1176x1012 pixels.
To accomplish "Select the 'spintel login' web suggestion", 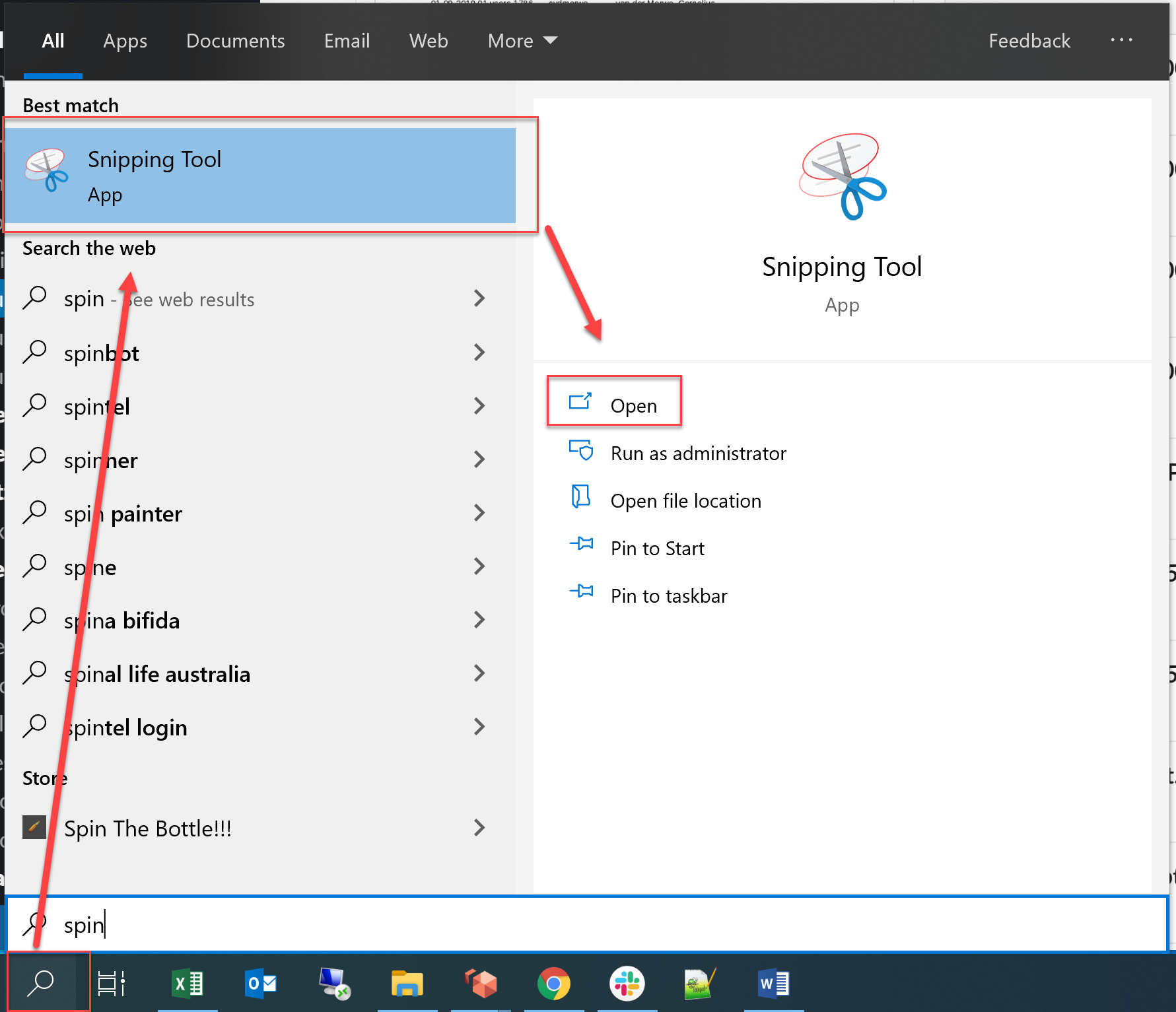I will pos(260,726).
